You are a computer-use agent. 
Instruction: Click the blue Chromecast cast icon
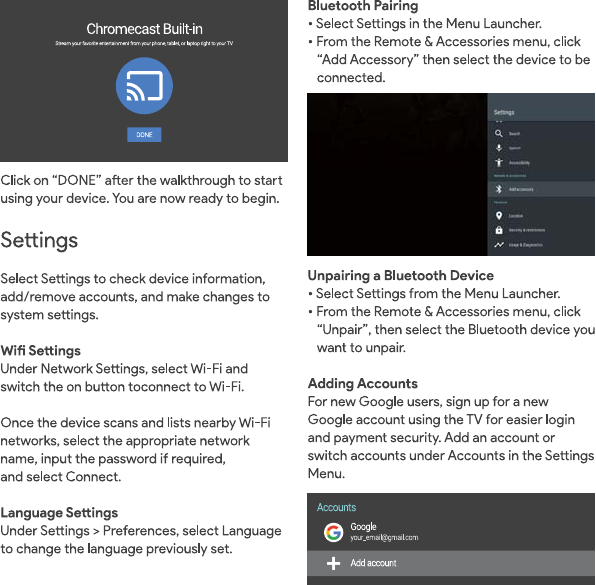click(144, 86)
